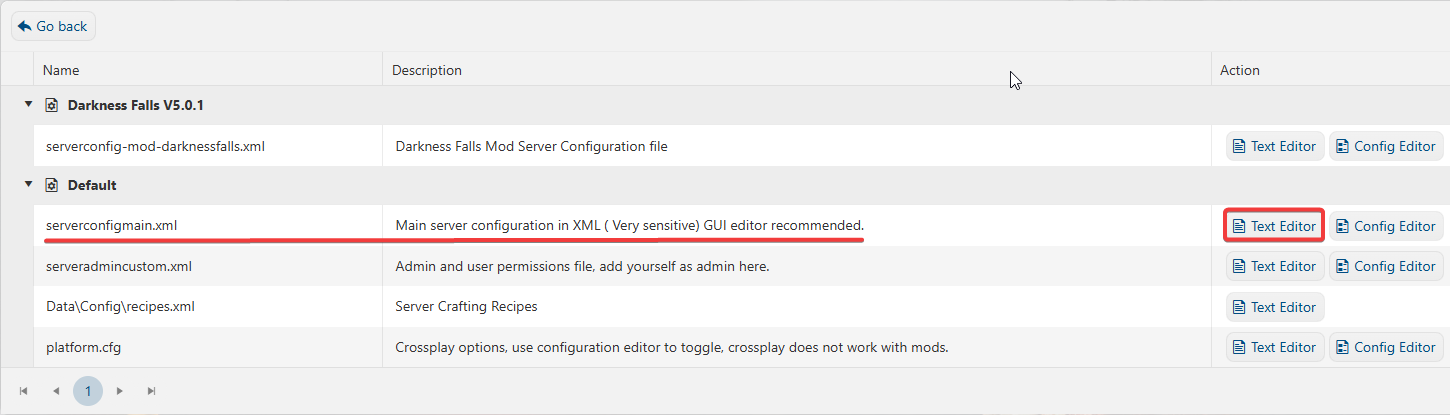
Task: Go to previous page arrow
Action: (x=56, y=391)
